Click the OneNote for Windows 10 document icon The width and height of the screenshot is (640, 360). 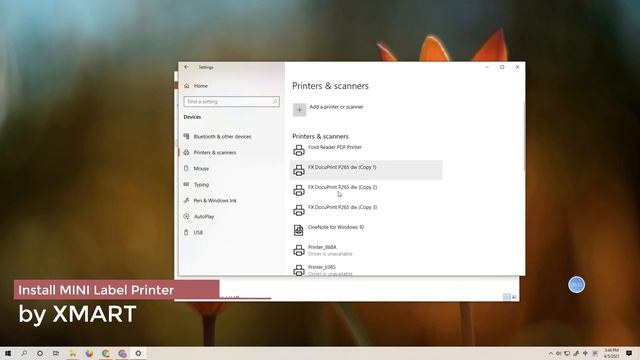coord(299,231)
